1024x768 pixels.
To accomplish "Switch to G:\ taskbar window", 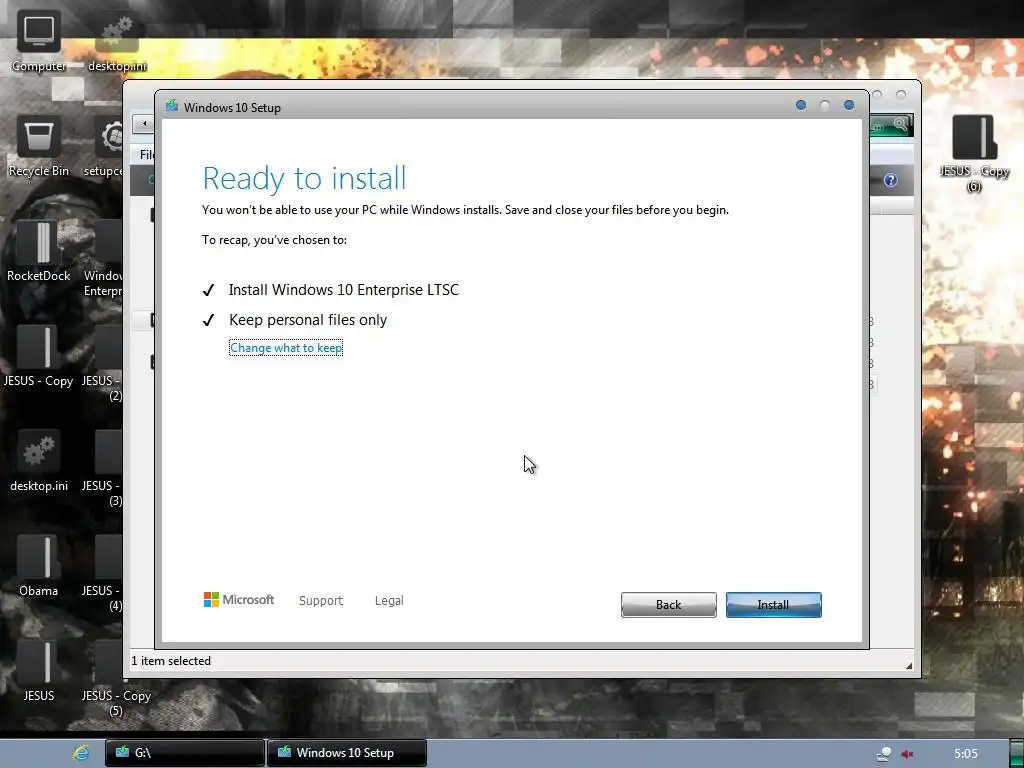I will click(x=185, y=753).
